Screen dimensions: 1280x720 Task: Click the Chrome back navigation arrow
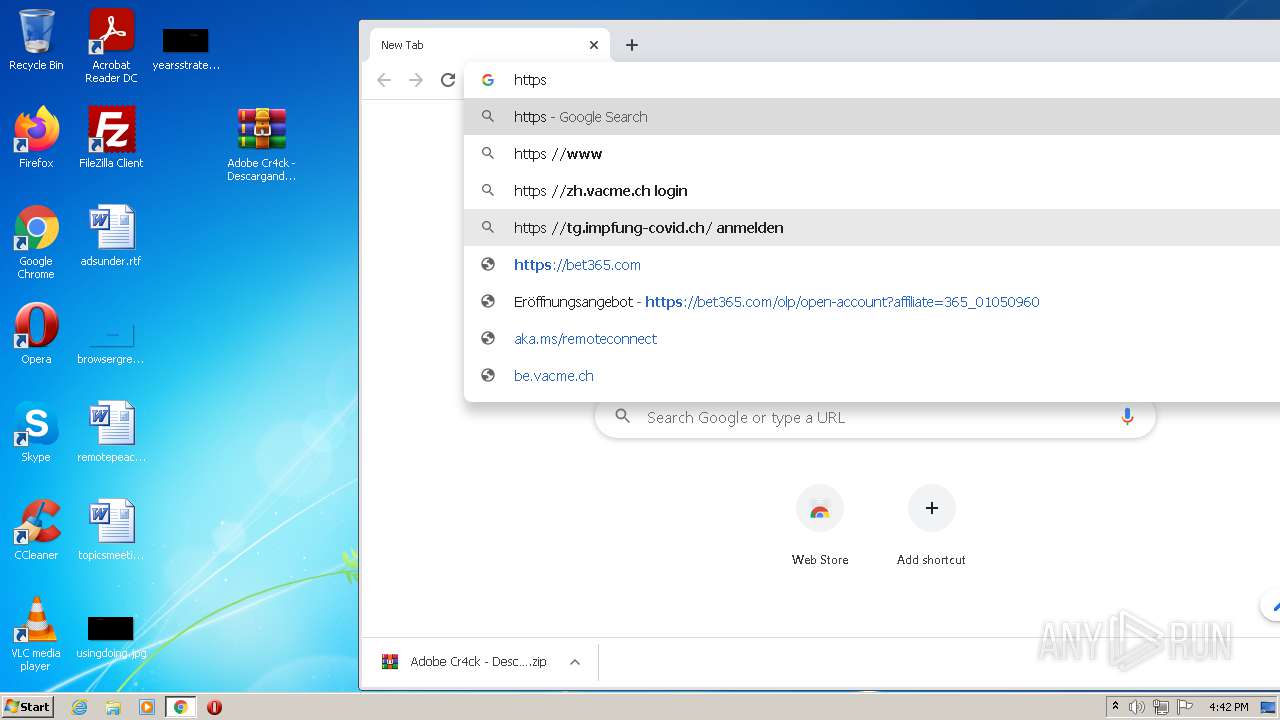[x=384, y=80]
